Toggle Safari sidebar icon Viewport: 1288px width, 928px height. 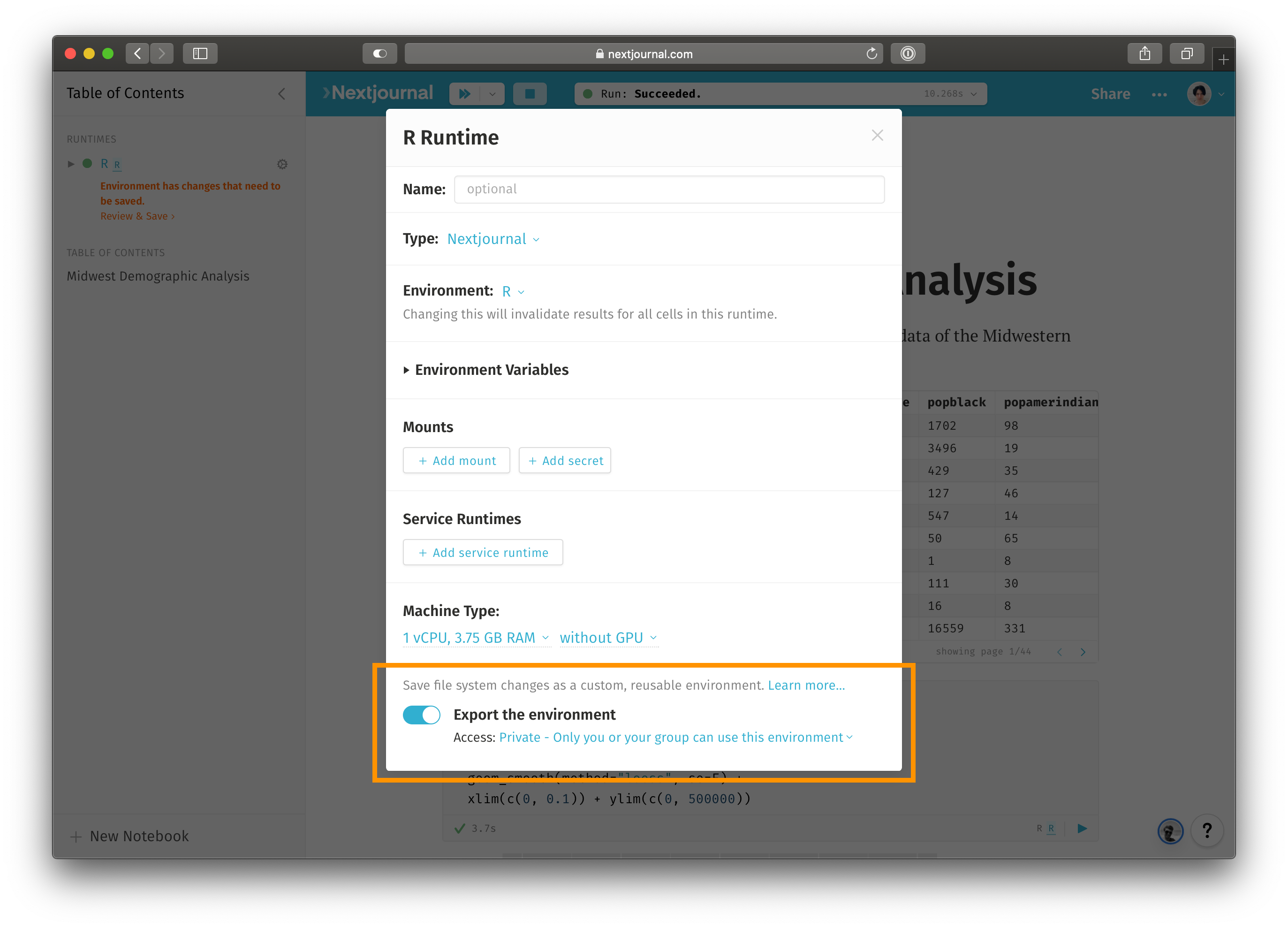tap(200, 53)
